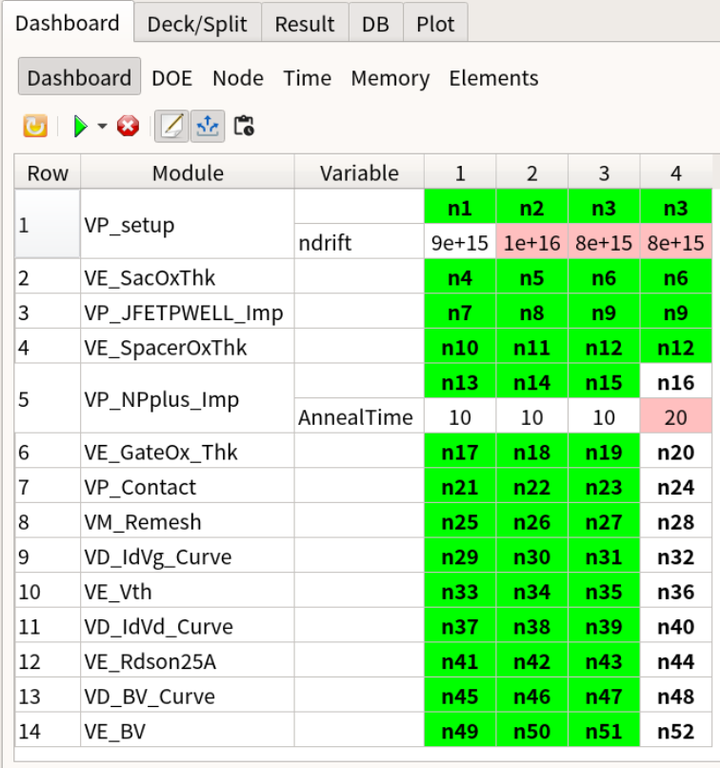Select the VM_Remesh module
Image resolution: width=720 pixels, height=768 pixels.
[188, 522]
